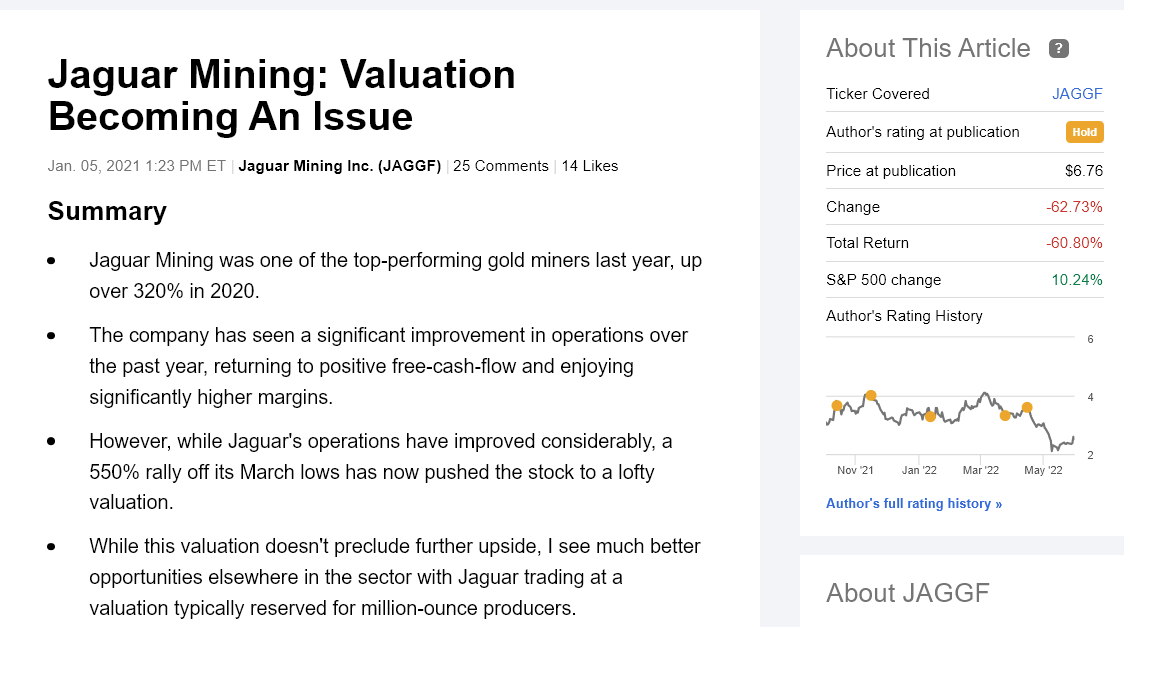Click the $6.76 price at publication value
This screenshot has width=1158, height=691.
tap(1084, 171)
